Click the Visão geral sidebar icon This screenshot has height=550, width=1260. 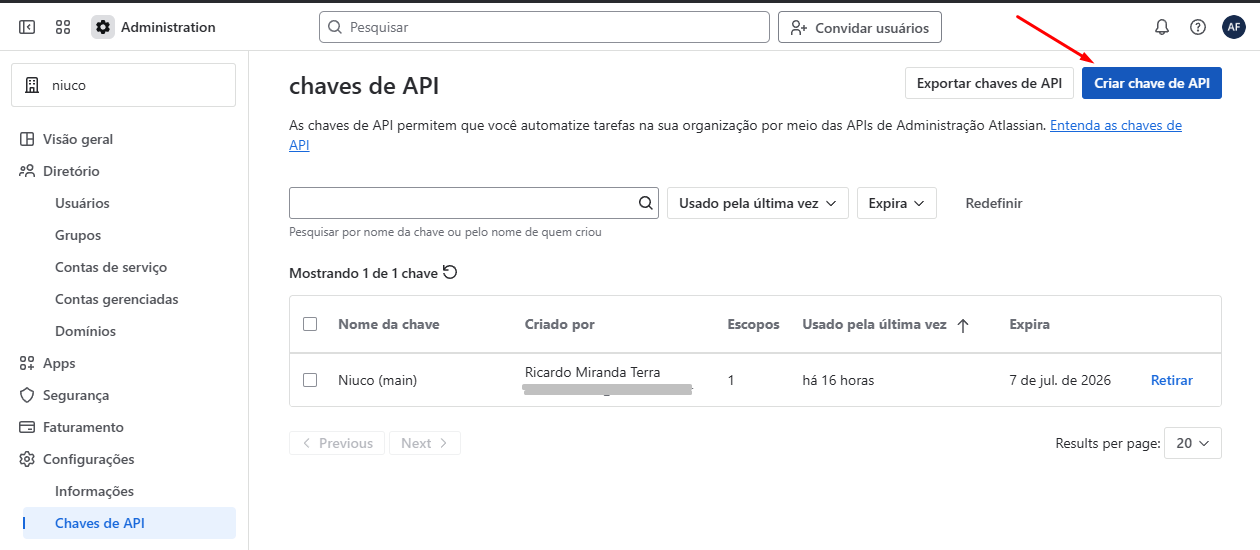click(27, 139)
